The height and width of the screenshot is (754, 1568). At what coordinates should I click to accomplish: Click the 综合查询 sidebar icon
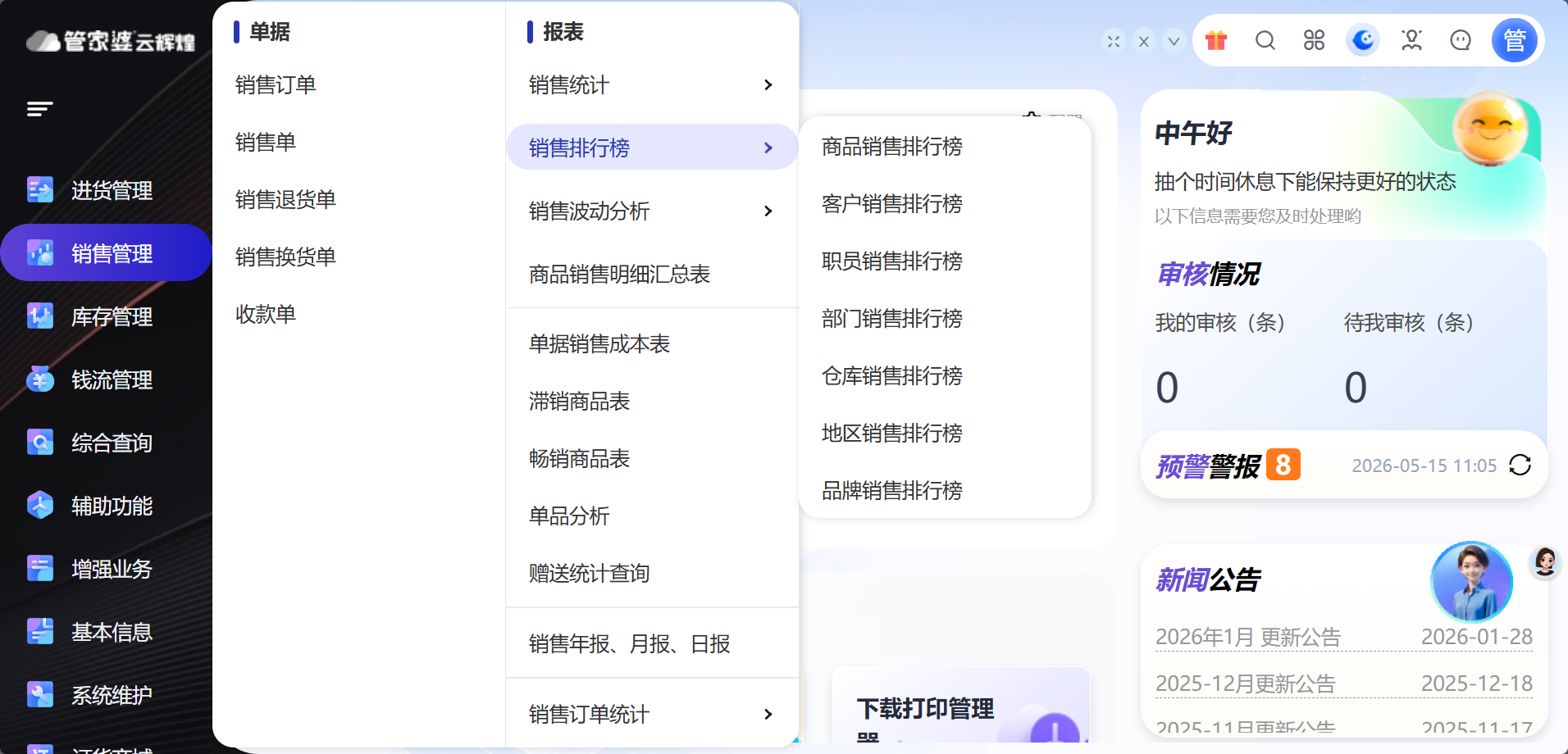39,443
